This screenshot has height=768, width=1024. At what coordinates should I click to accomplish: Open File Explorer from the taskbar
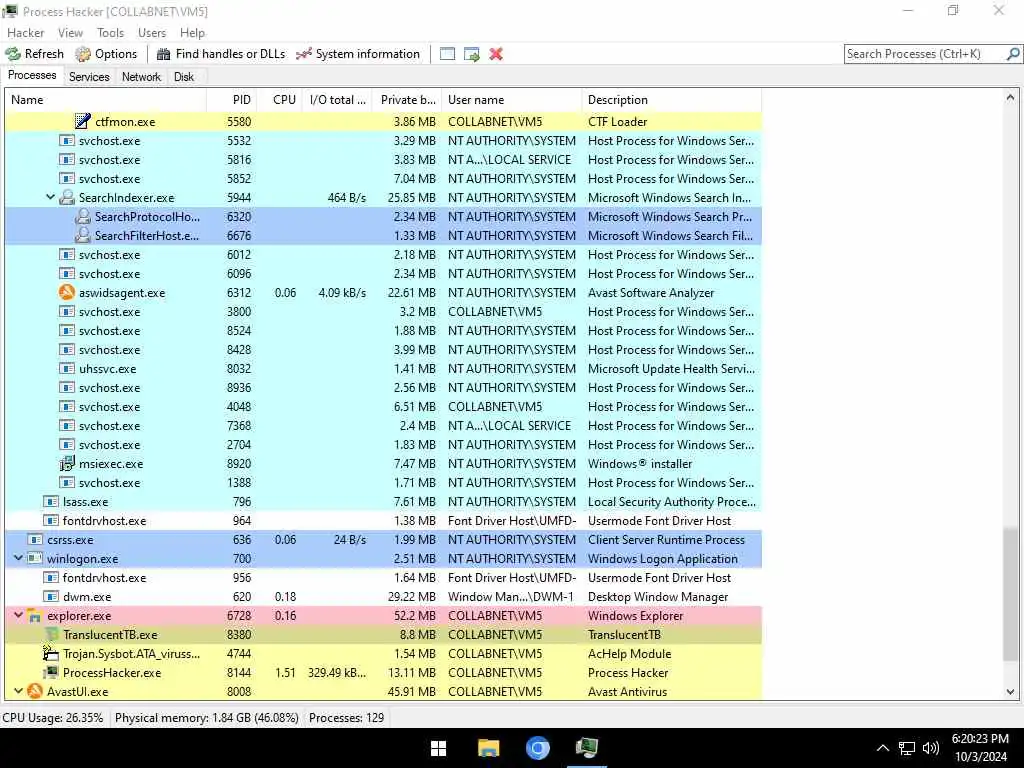click(x=488, y=748)
